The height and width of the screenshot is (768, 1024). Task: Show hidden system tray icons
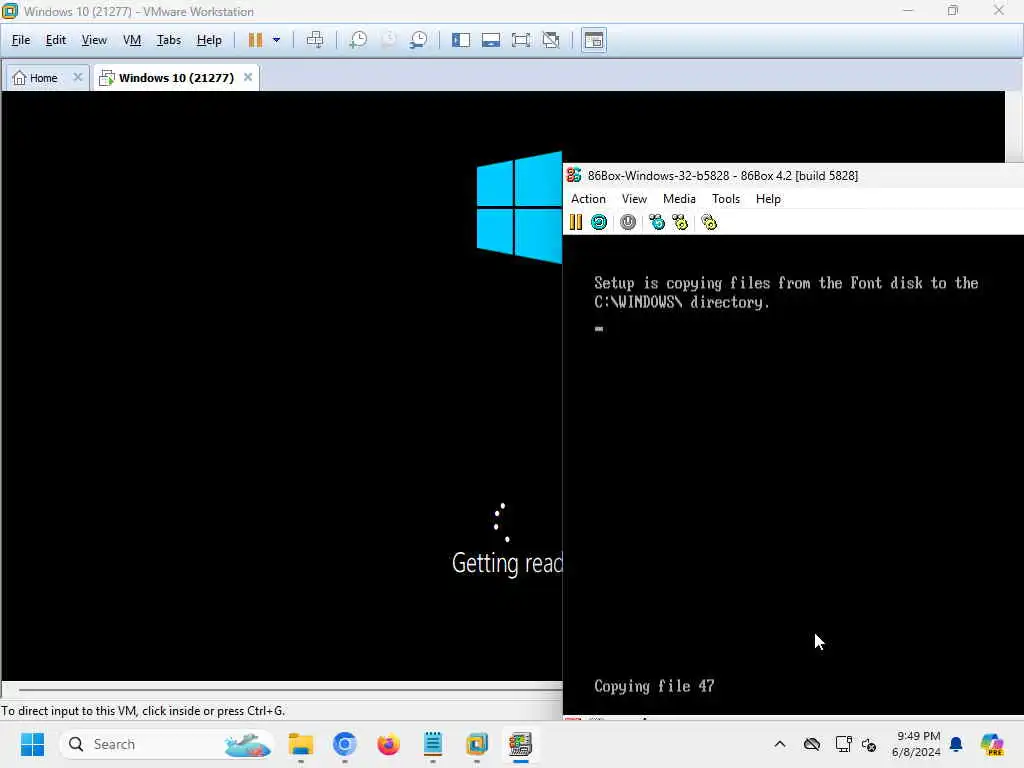pos(780,744)
